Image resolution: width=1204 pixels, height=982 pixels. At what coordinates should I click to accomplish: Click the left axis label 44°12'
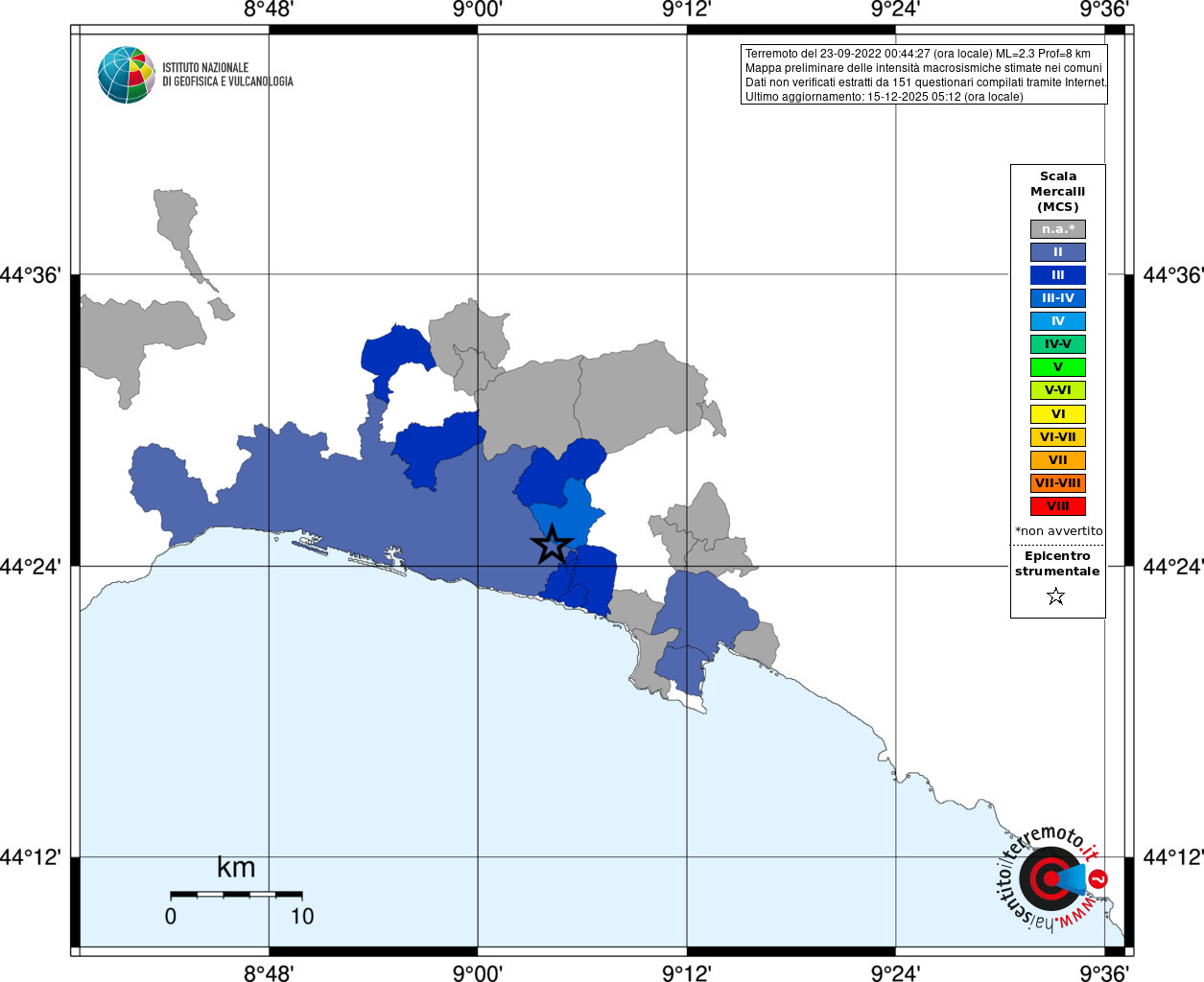click(31, 856)
